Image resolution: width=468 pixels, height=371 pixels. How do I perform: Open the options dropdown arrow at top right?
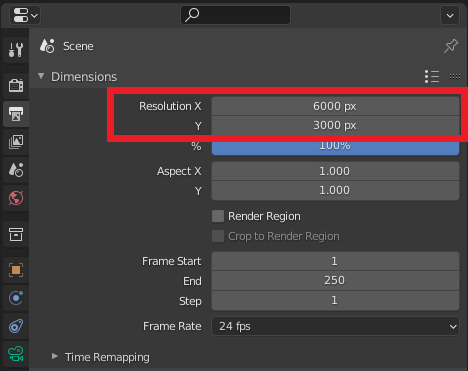(450, 15)
